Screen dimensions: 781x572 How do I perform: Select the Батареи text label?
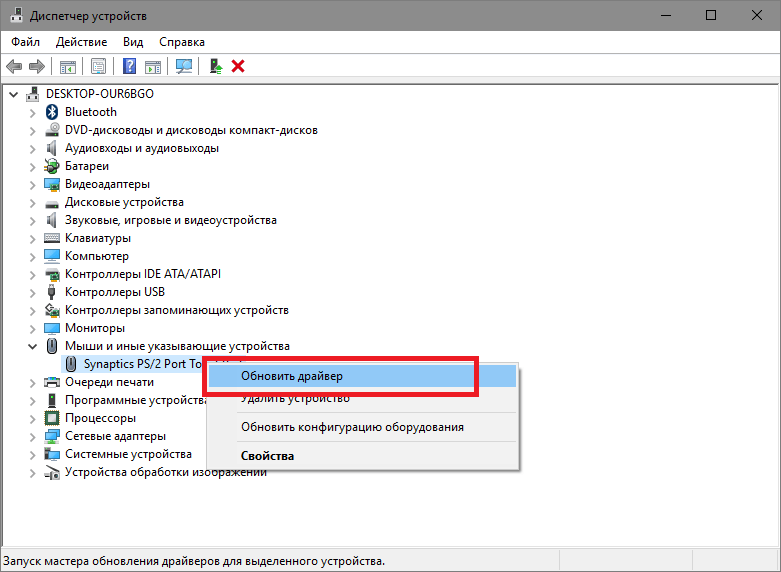tap(87, 166)
